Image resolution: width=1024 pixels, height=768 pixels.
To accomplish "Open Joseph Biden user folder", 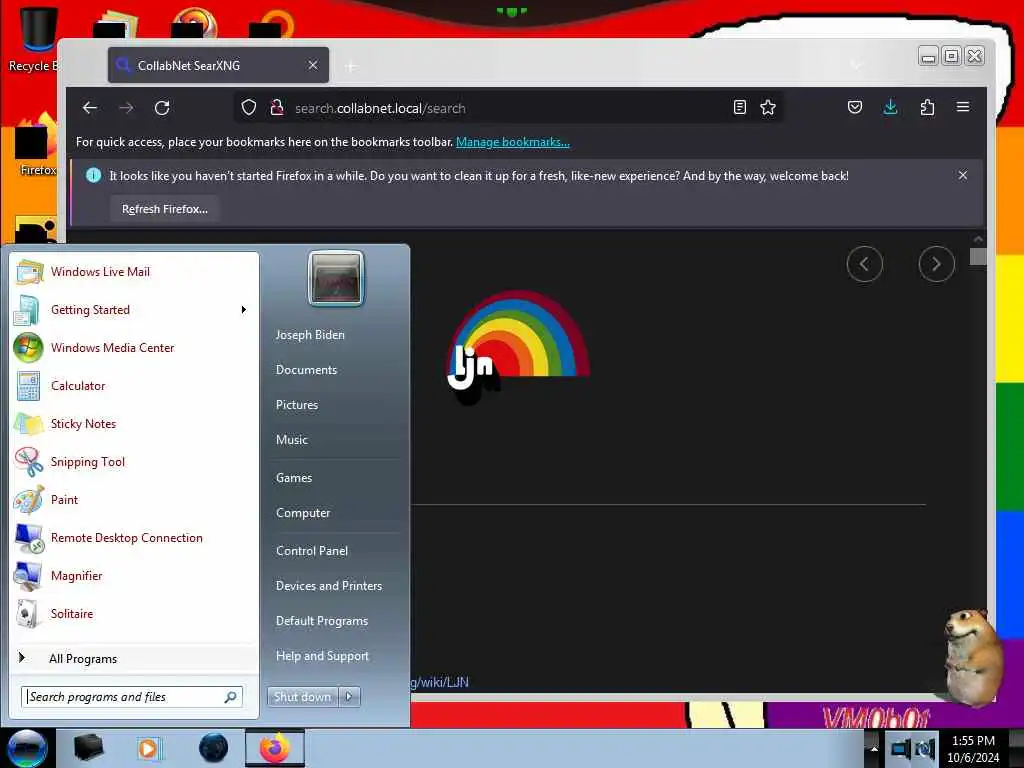I will pyautogui.click(x=310, y=334).
